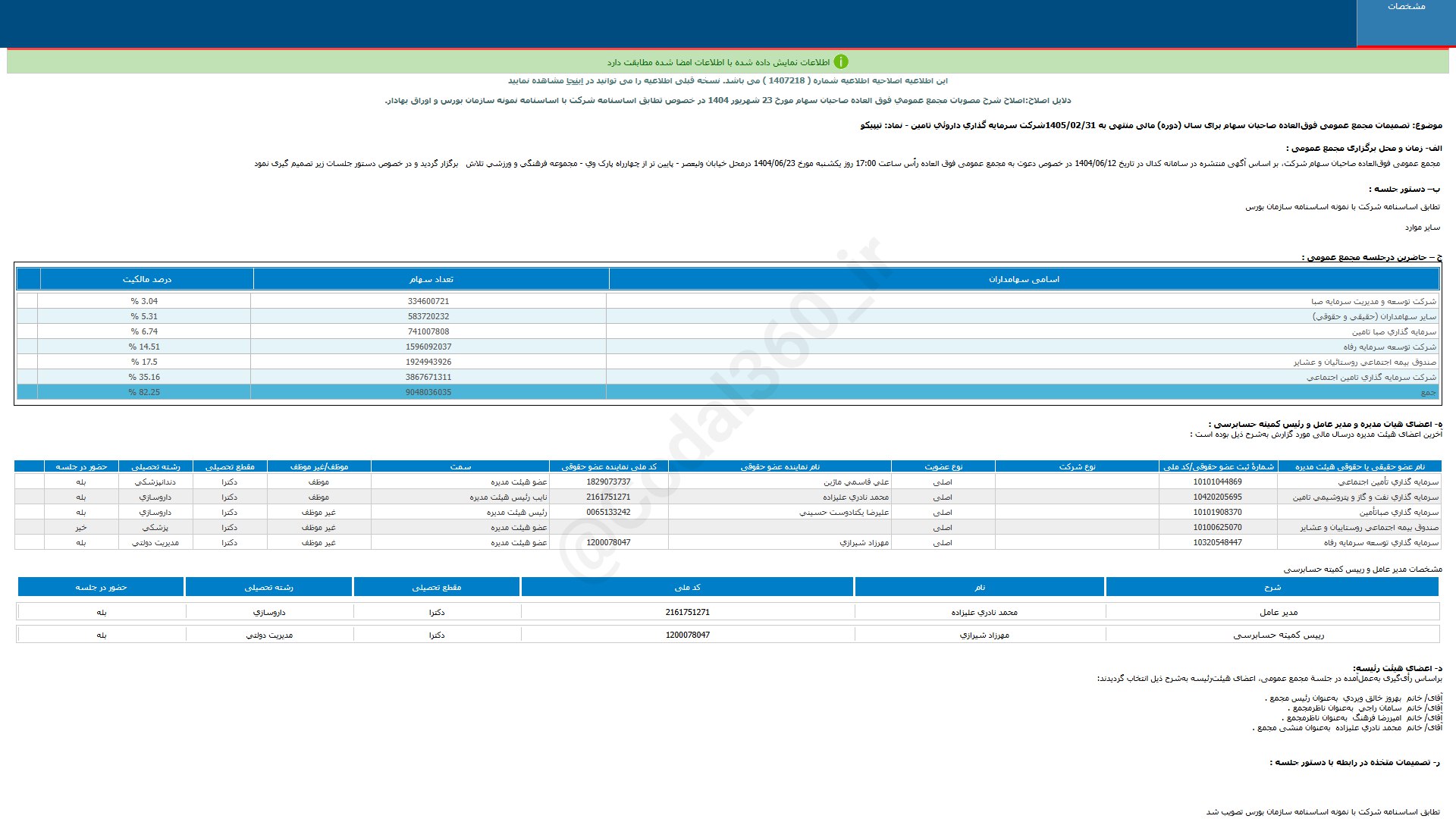
Task: Click the نوع عضویت column header
Action: pos(943,467)
